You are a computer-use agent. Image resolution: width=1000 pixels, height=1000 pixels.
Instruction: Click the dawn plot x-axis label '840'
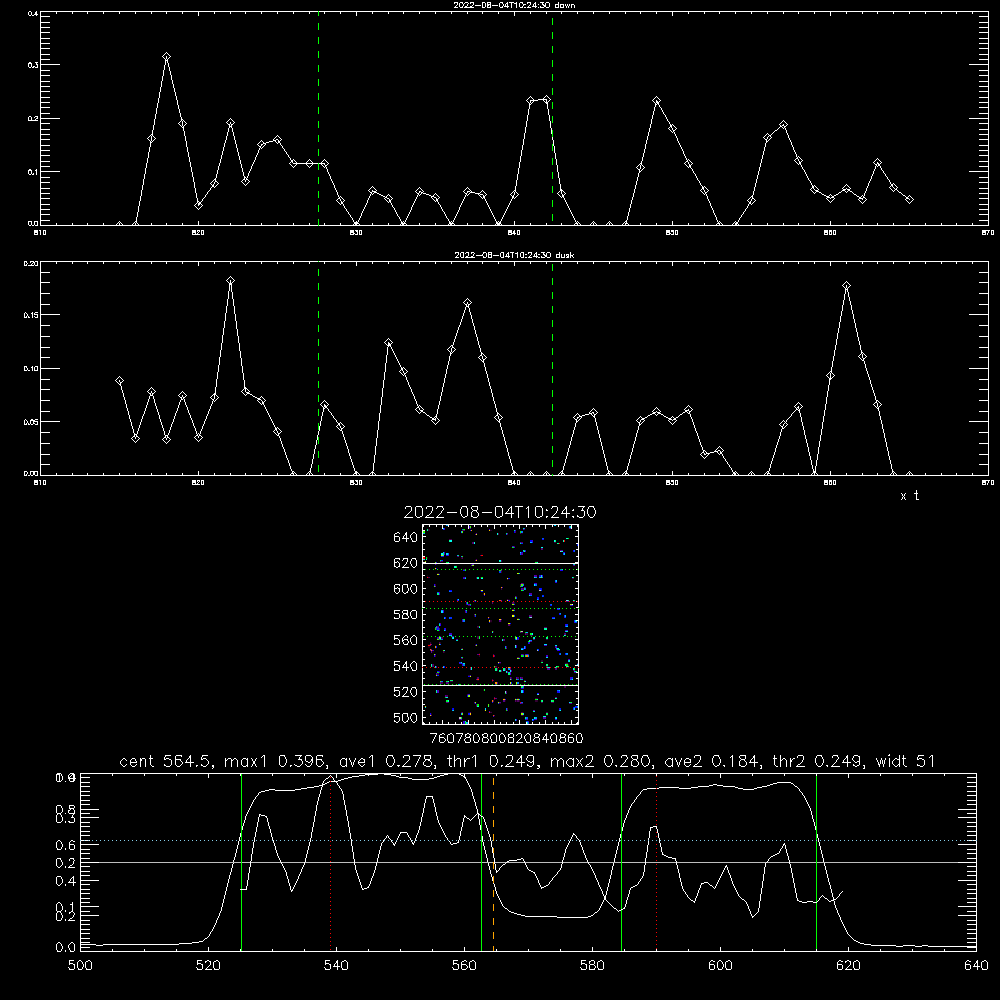pyautogui.click(x=514, y=233)
